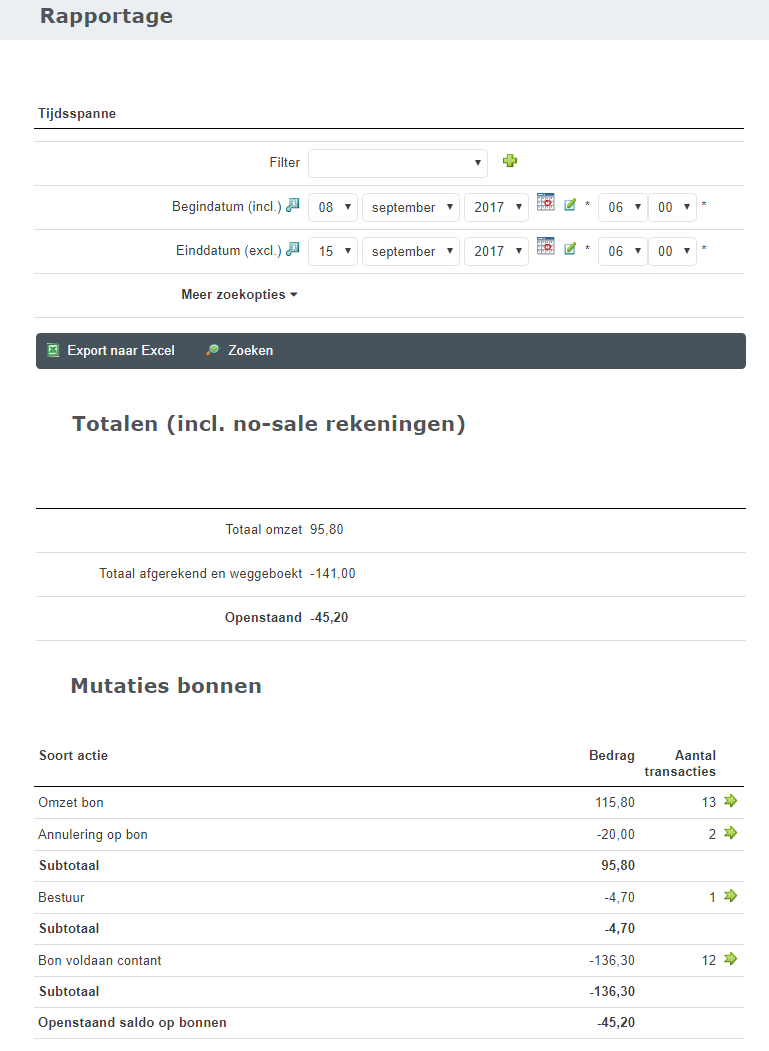Click the green arrow for Annulering op bon
The height and width of the screenshot is (1051, 769).
tap(731, 833)
